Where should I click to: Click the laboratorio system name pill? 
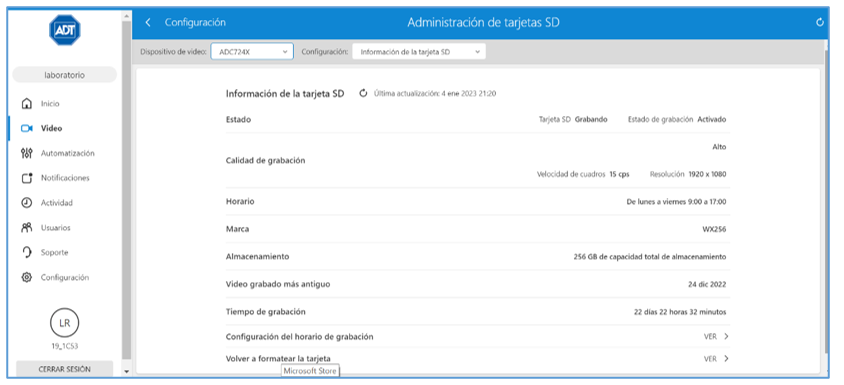point(65,75)
